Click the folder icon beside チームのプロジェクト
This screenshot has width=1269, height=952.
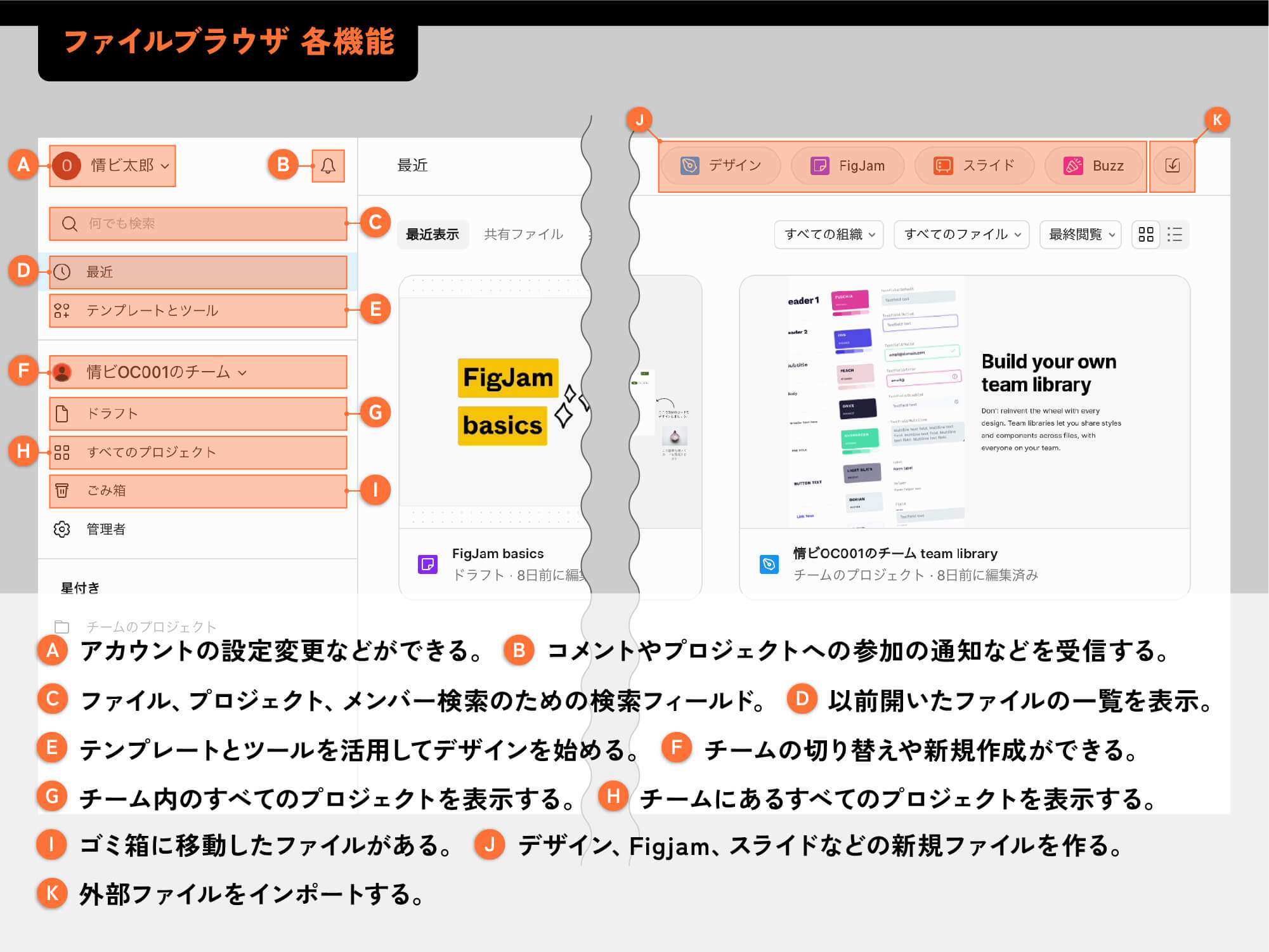62,627
